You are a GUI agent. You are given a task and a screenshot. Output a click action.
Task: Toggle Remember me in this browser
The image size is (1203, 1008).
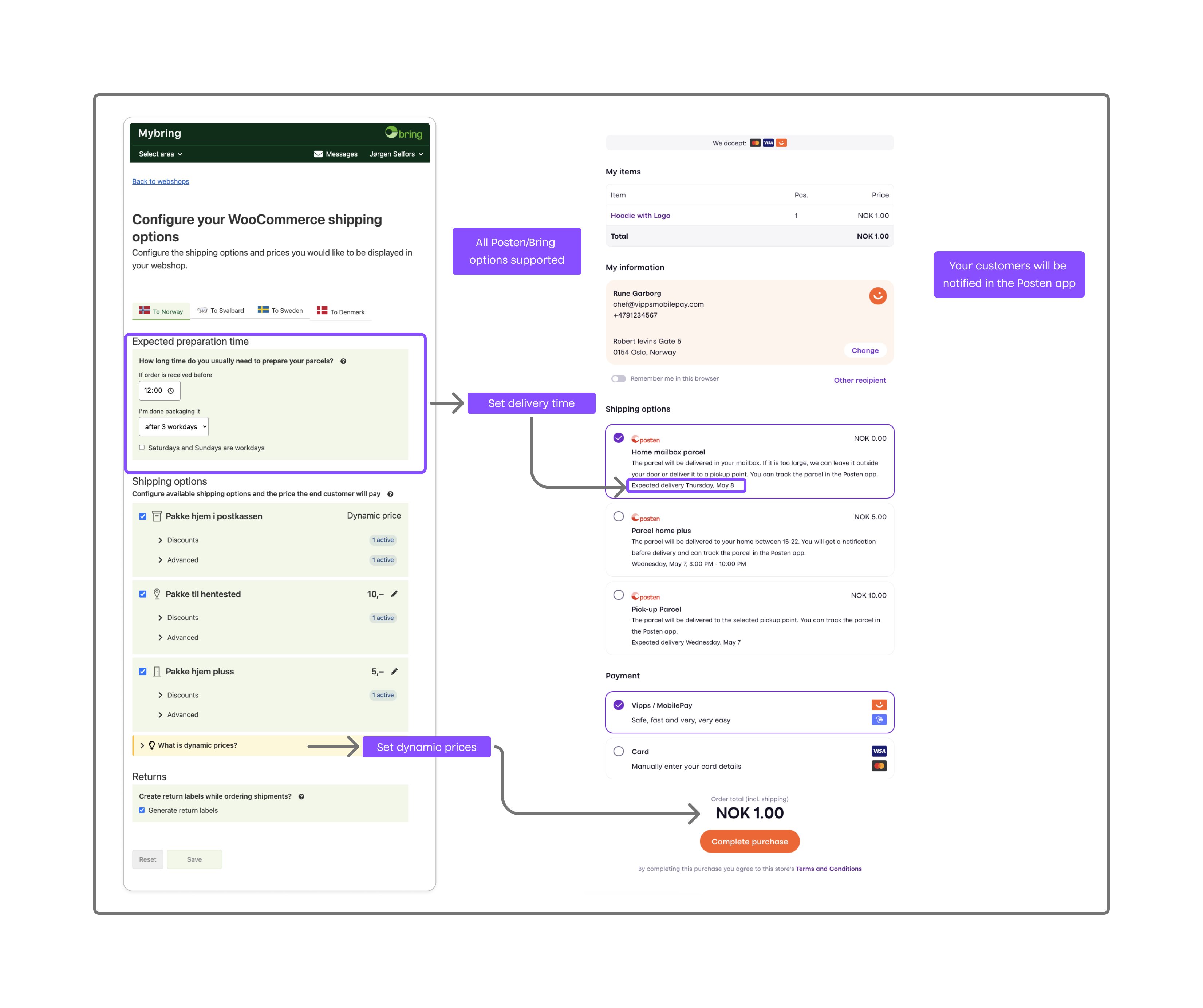coord(619,378)
